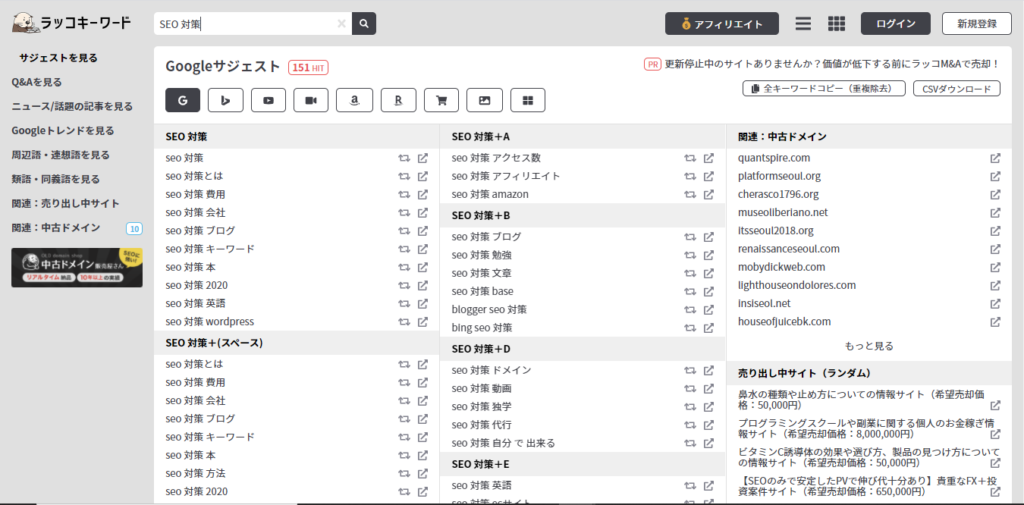
Task: Open external link for 'bing seo 対策'
Action: tap(709, 328)
